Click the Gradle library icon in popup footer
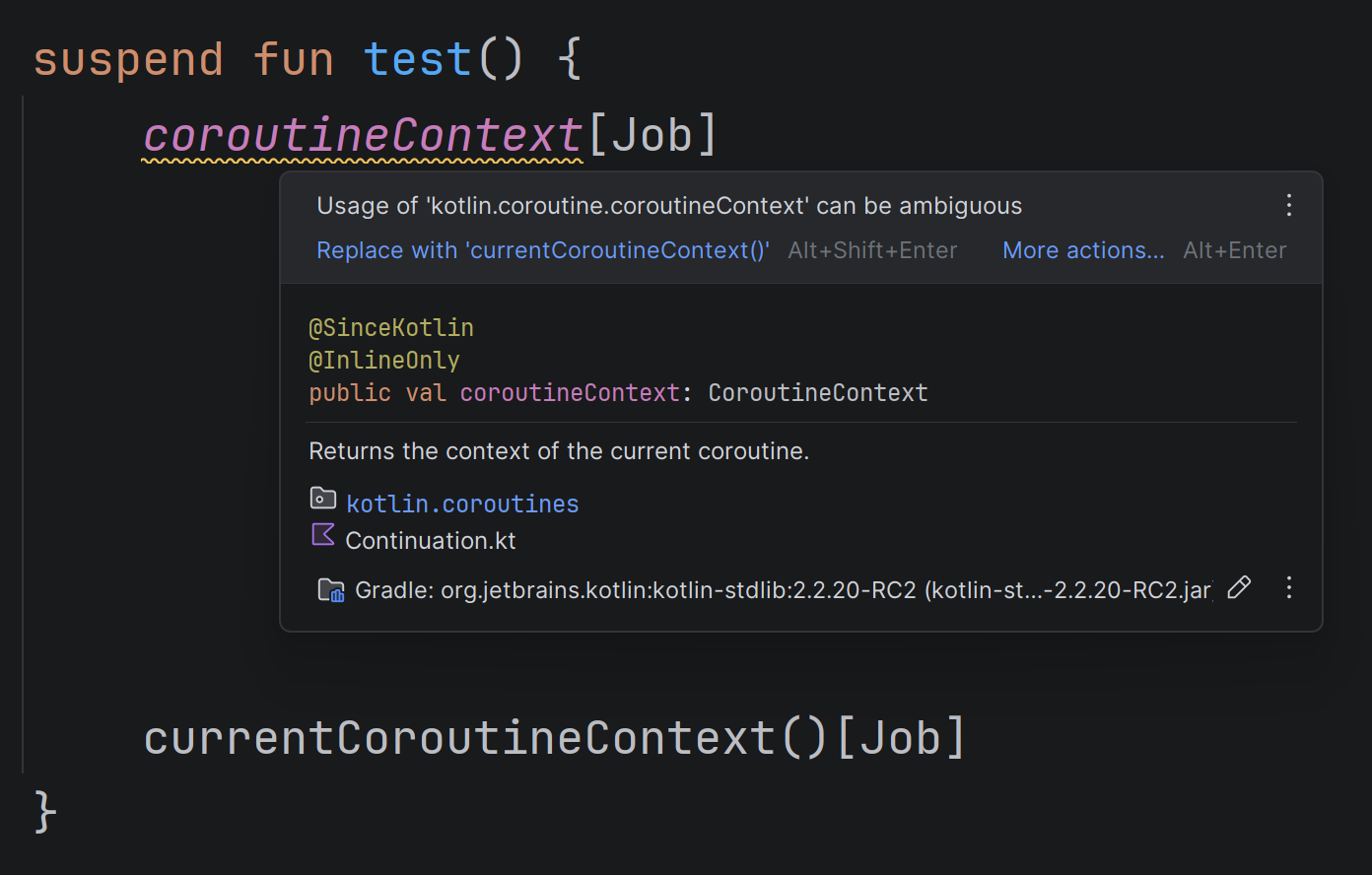This screenshot has height=875, width=1372. [x=330, y=590]
